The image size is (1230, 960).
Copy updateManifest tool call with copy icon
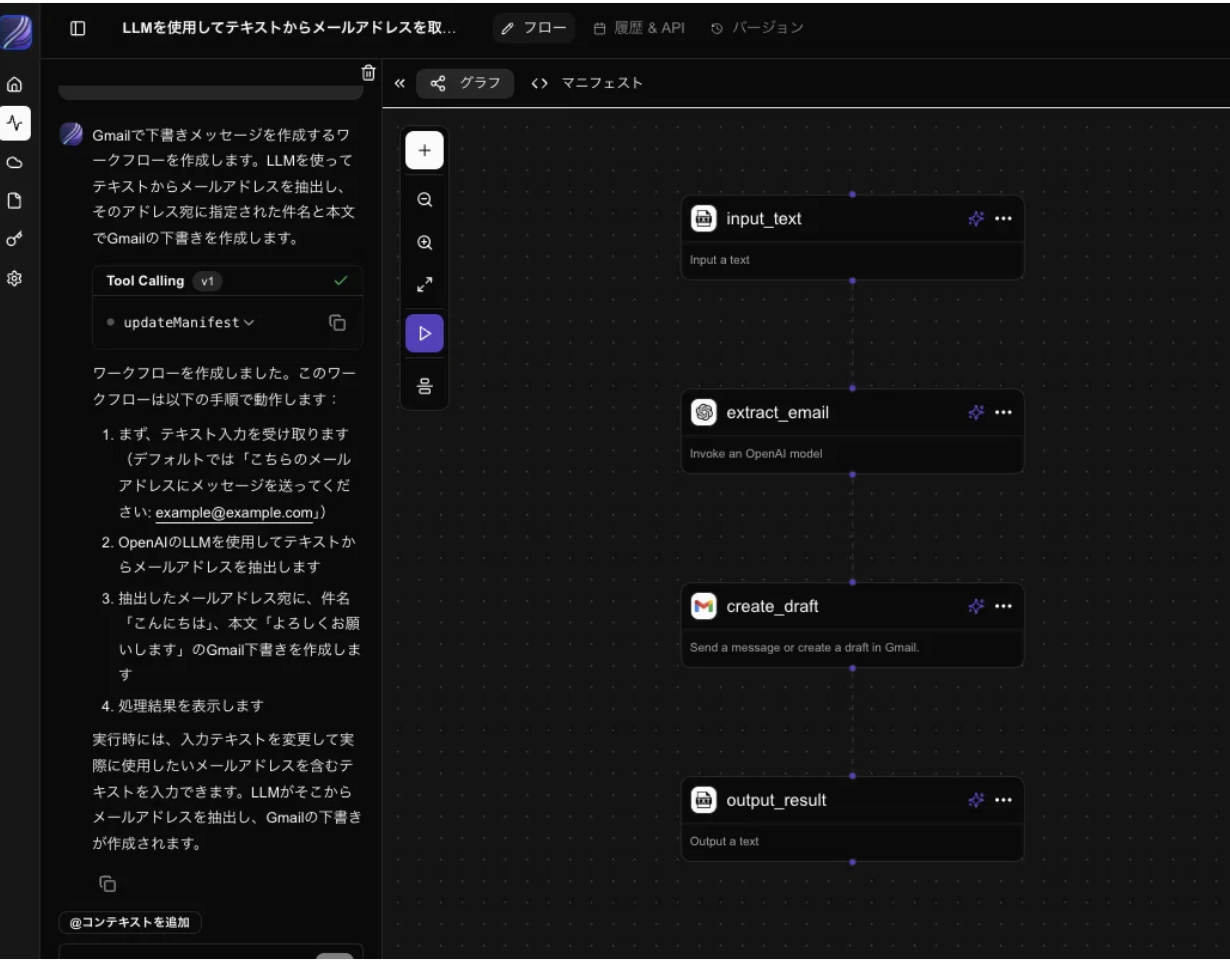337,322
